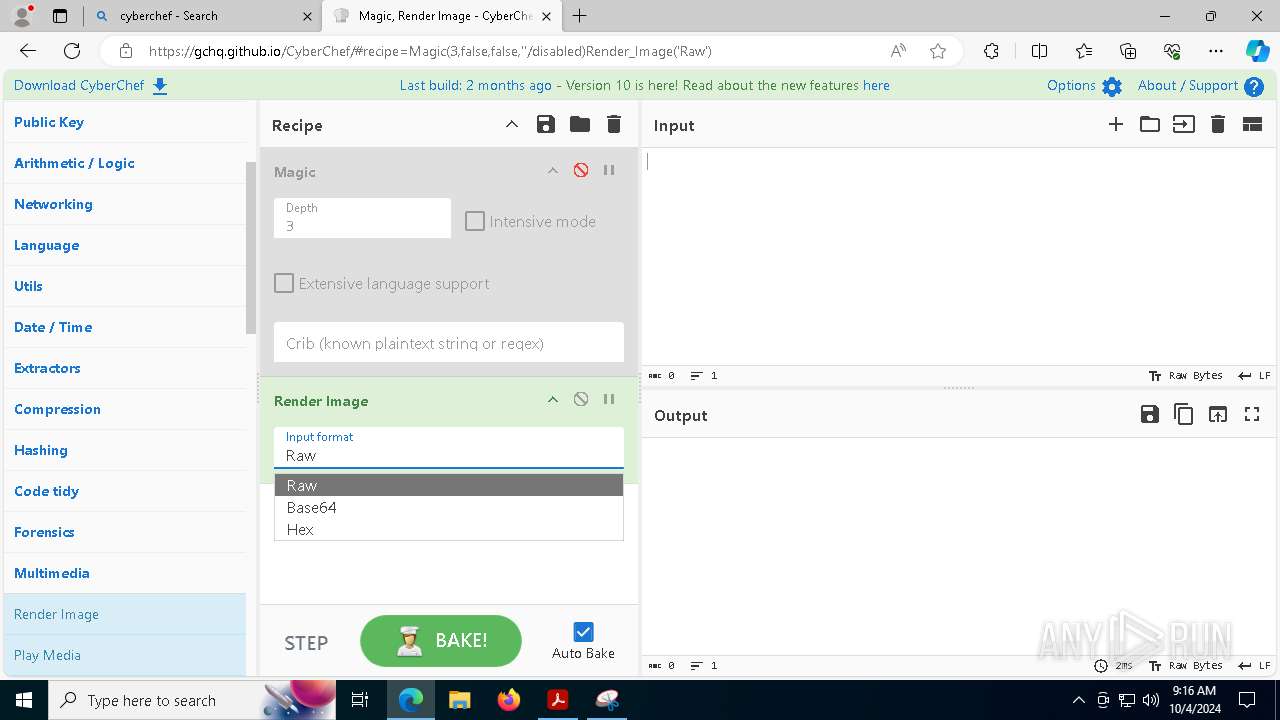Open Firefox from the taskbar

[x=509, y=700]
